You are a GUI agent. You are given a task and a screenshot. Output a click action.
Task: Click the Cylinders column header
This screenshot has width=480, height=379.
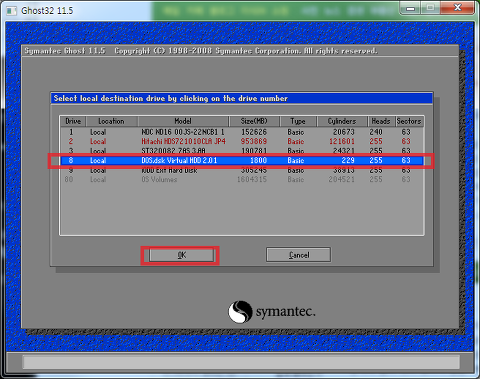pos(342,121)
